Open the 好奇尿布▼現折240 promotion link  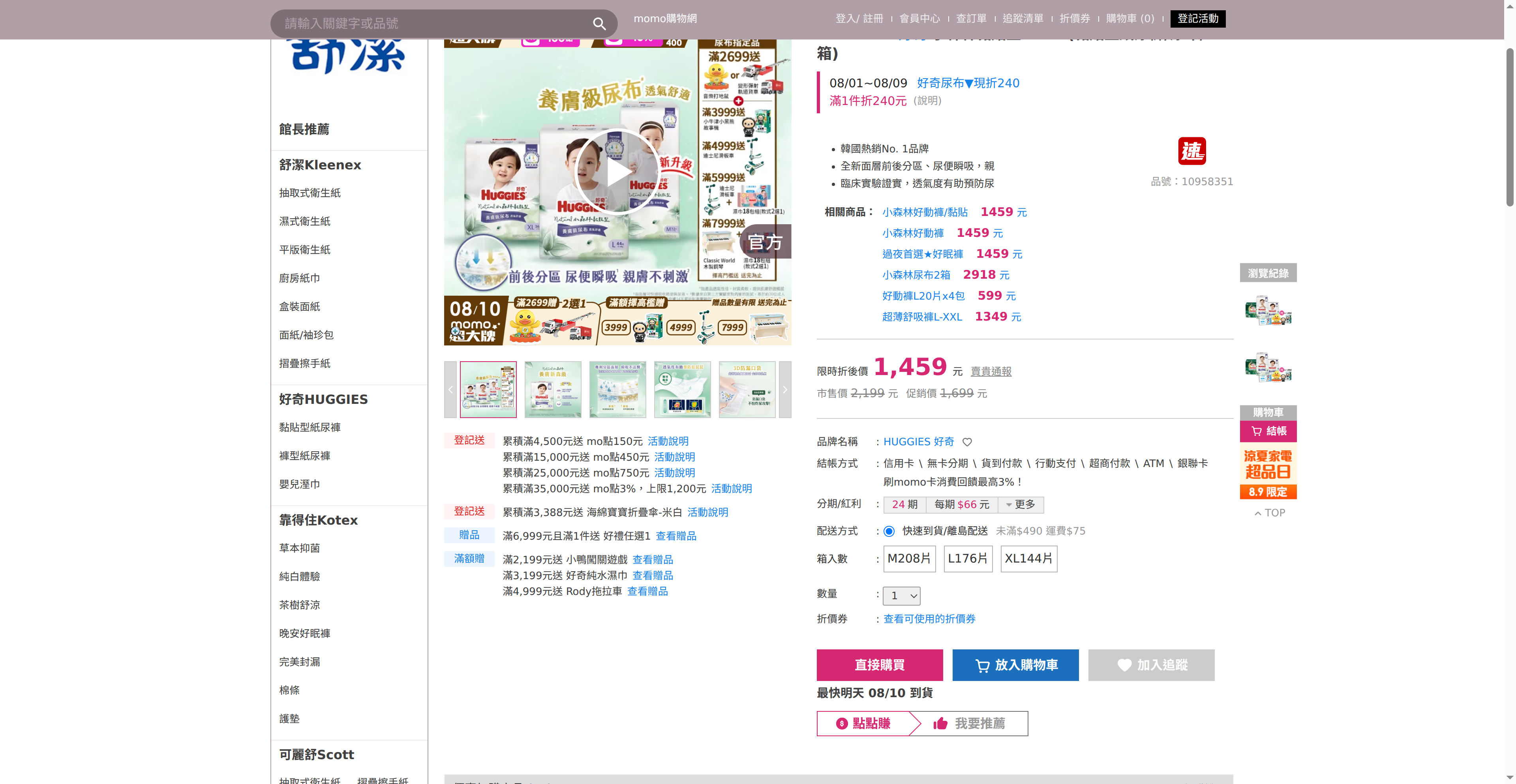968,83
